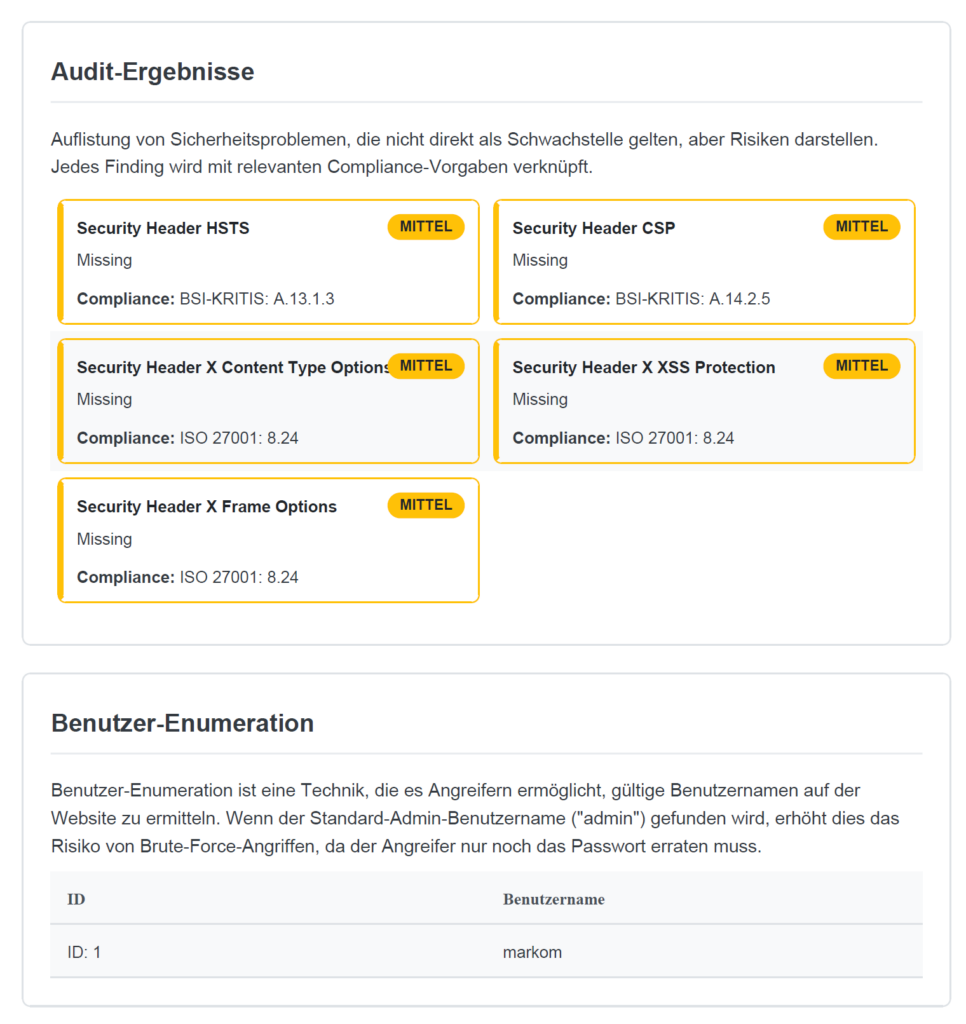The image size is (966, 1024).
Task: Click the Benutzername column header
Action: (x=553, y=899)
